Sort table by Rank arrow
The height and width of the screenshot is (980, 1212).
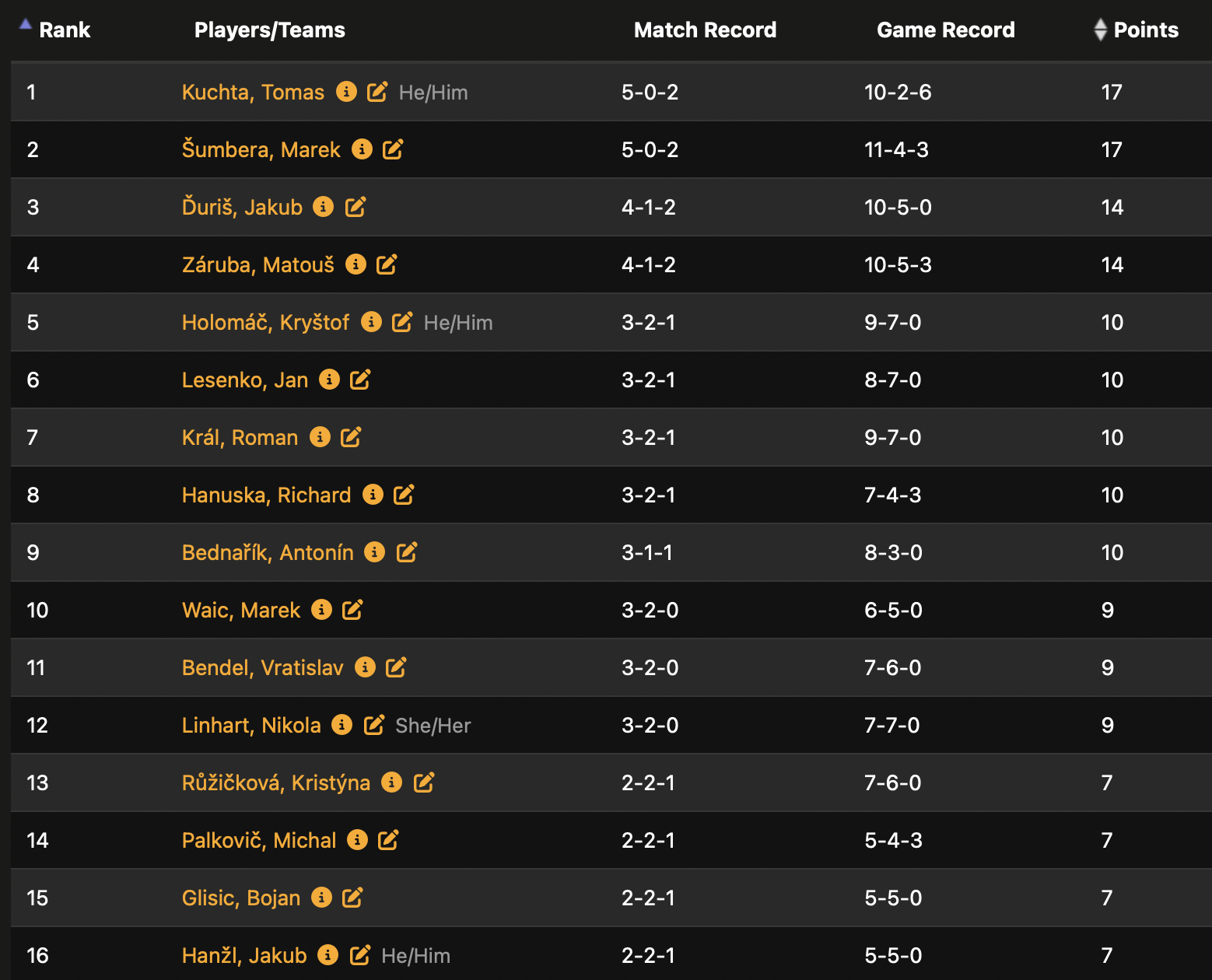point(26,25)
